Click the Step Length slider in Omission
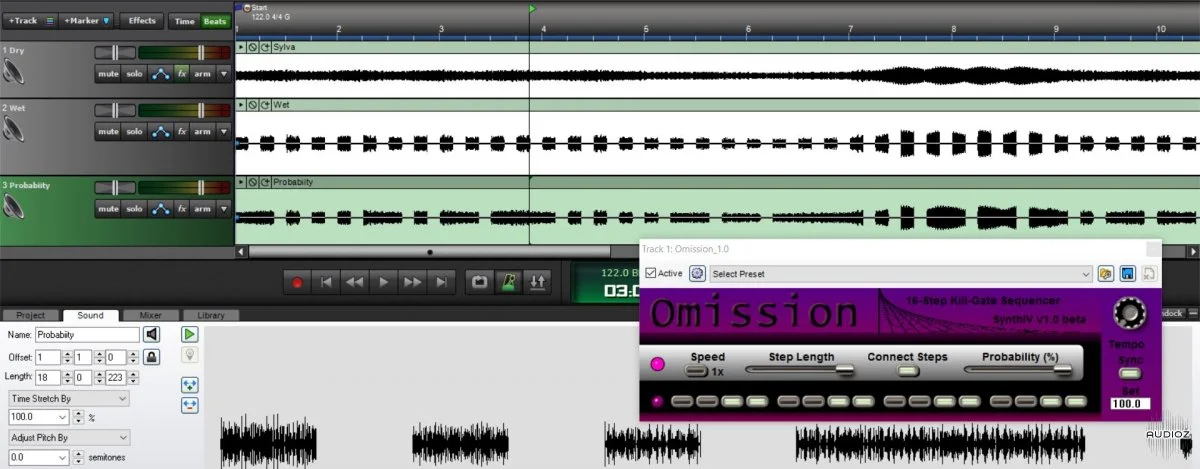The image size is (1200, 469). (x=800, y=371)
